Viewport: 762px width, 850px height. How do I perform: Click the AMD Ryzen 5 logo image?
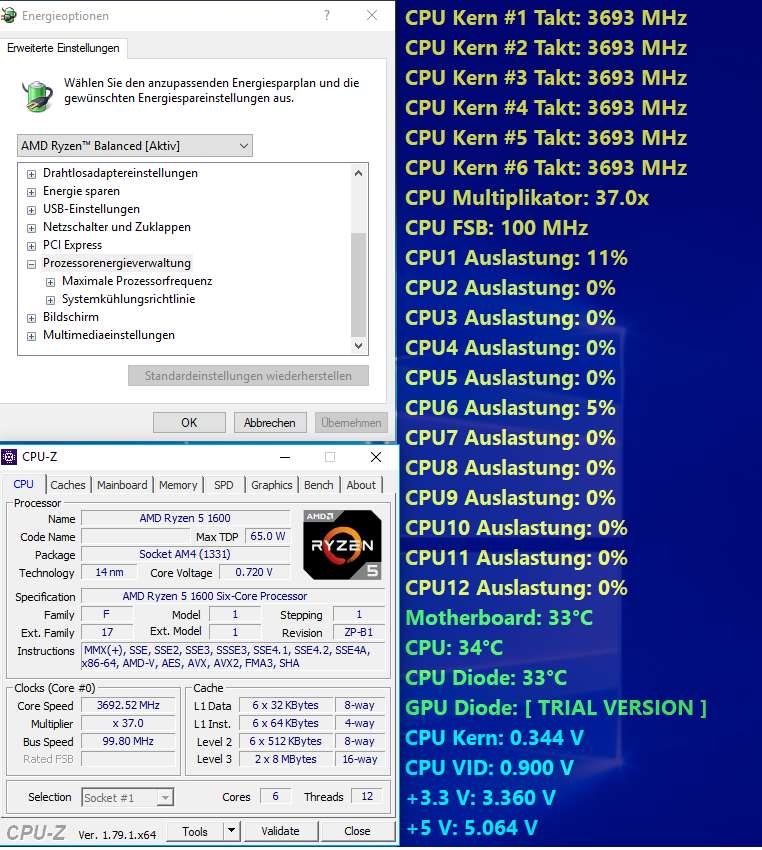point(342,544)
